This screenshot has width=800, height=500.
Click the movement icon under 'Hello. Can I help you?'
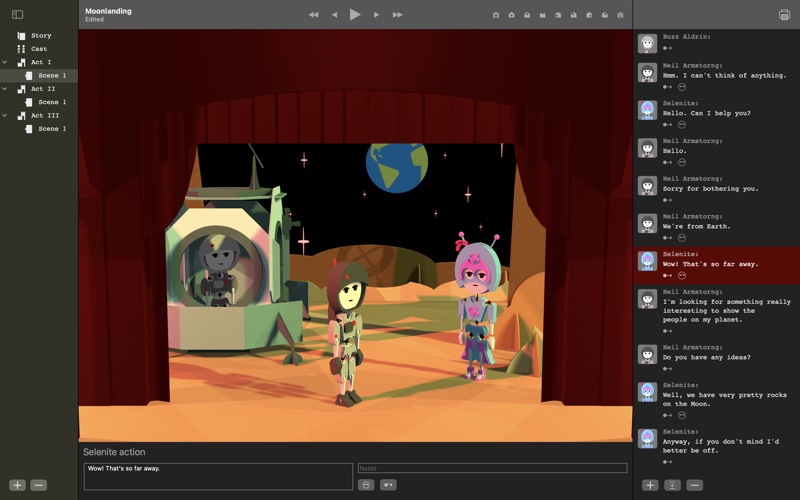click(x=667, y=124)
